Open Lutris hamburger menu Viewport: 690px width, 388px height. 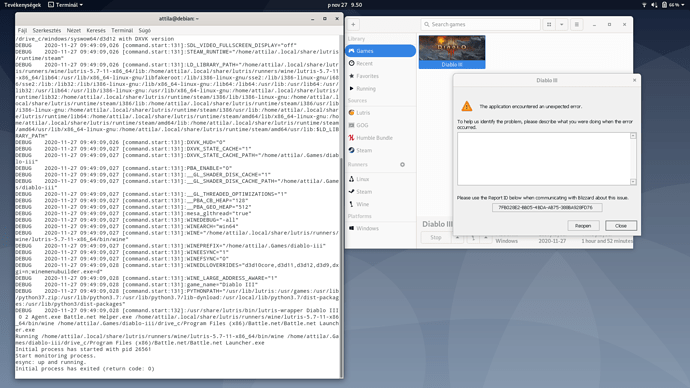click(576, 25)
